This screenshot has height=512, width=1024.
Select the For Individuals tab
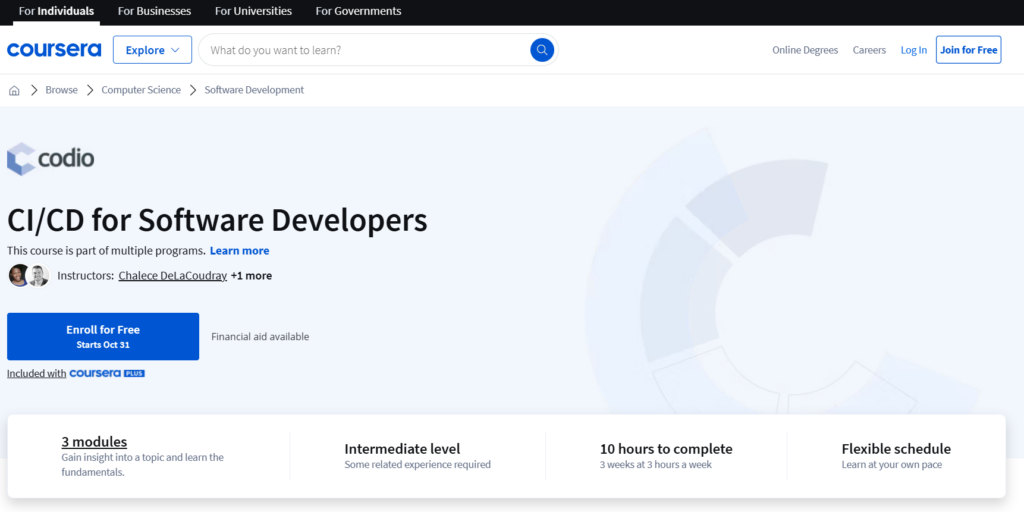pos(56,11)
